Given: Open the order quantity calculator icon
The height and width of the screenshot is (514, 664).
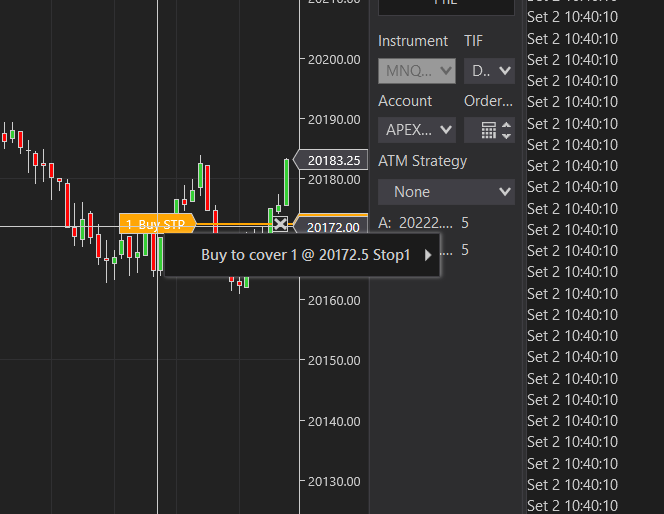Looking at the screenshot, I should (489, 130).
